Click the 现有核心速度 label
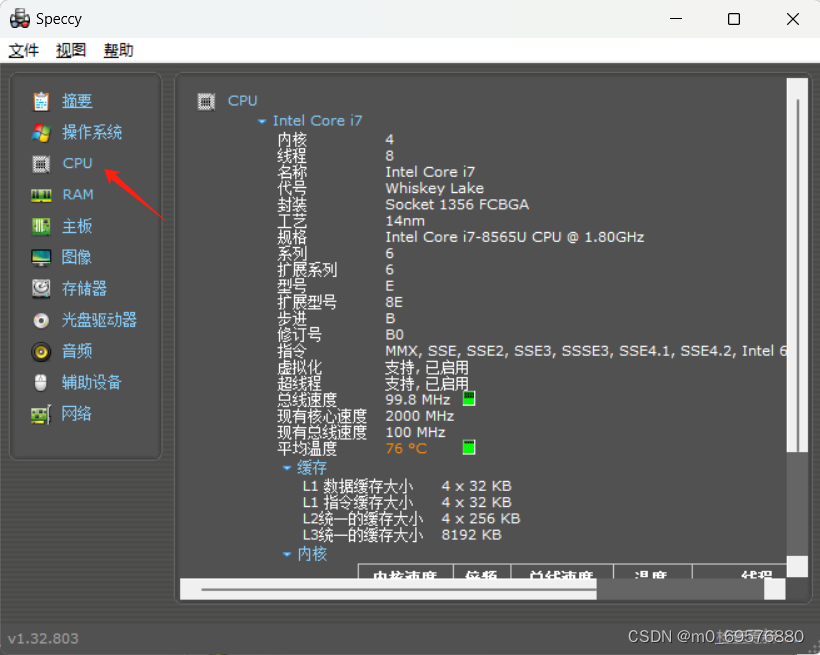Screen dimensions: 820x655 tap(322, 416)
